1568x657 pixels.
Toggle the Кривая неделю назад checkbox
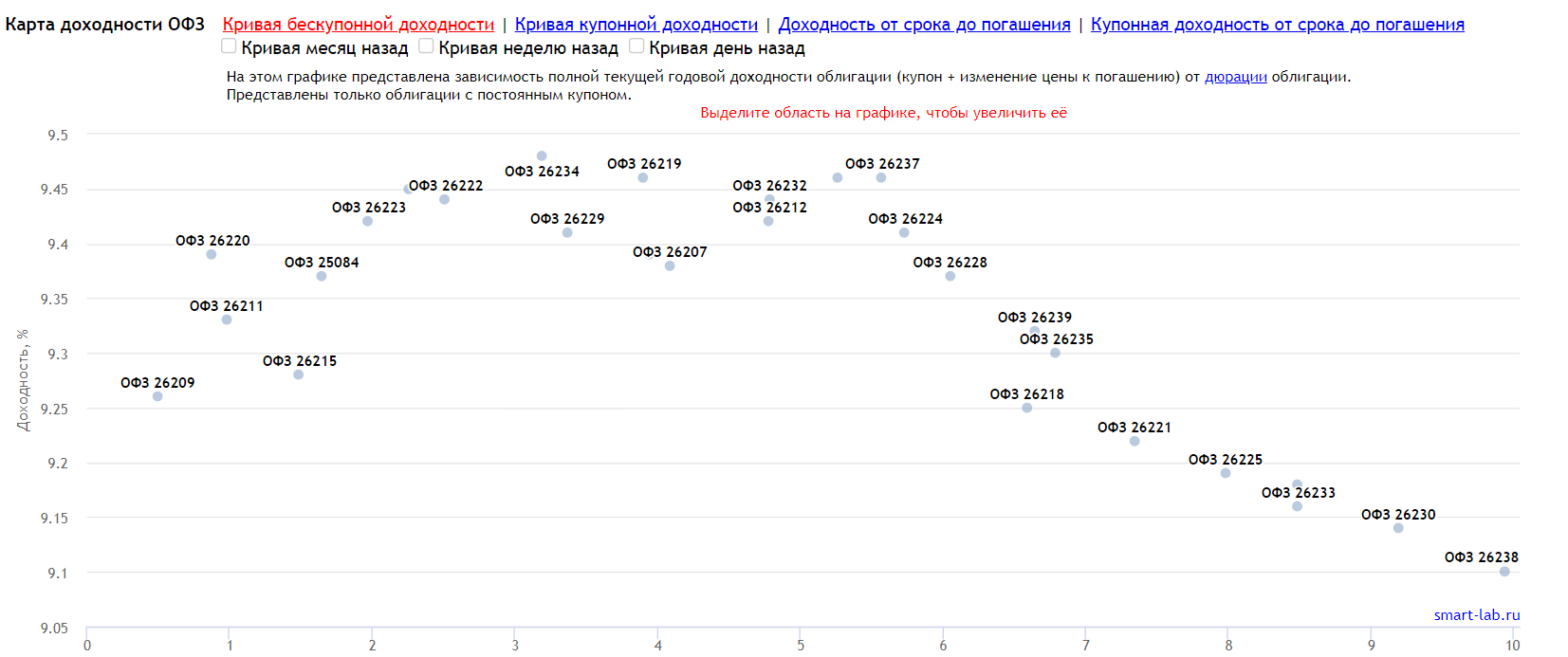tap(426, 46)
